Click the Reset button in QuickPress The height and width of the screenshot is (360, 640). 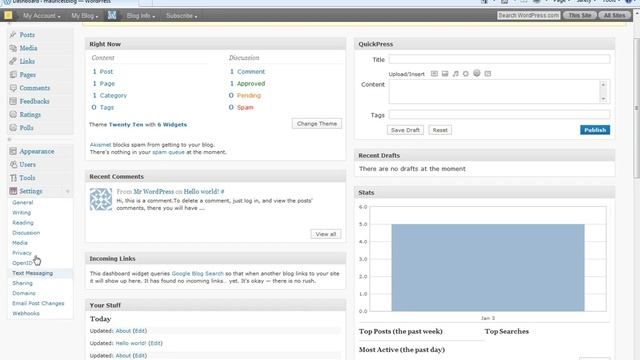440,130
